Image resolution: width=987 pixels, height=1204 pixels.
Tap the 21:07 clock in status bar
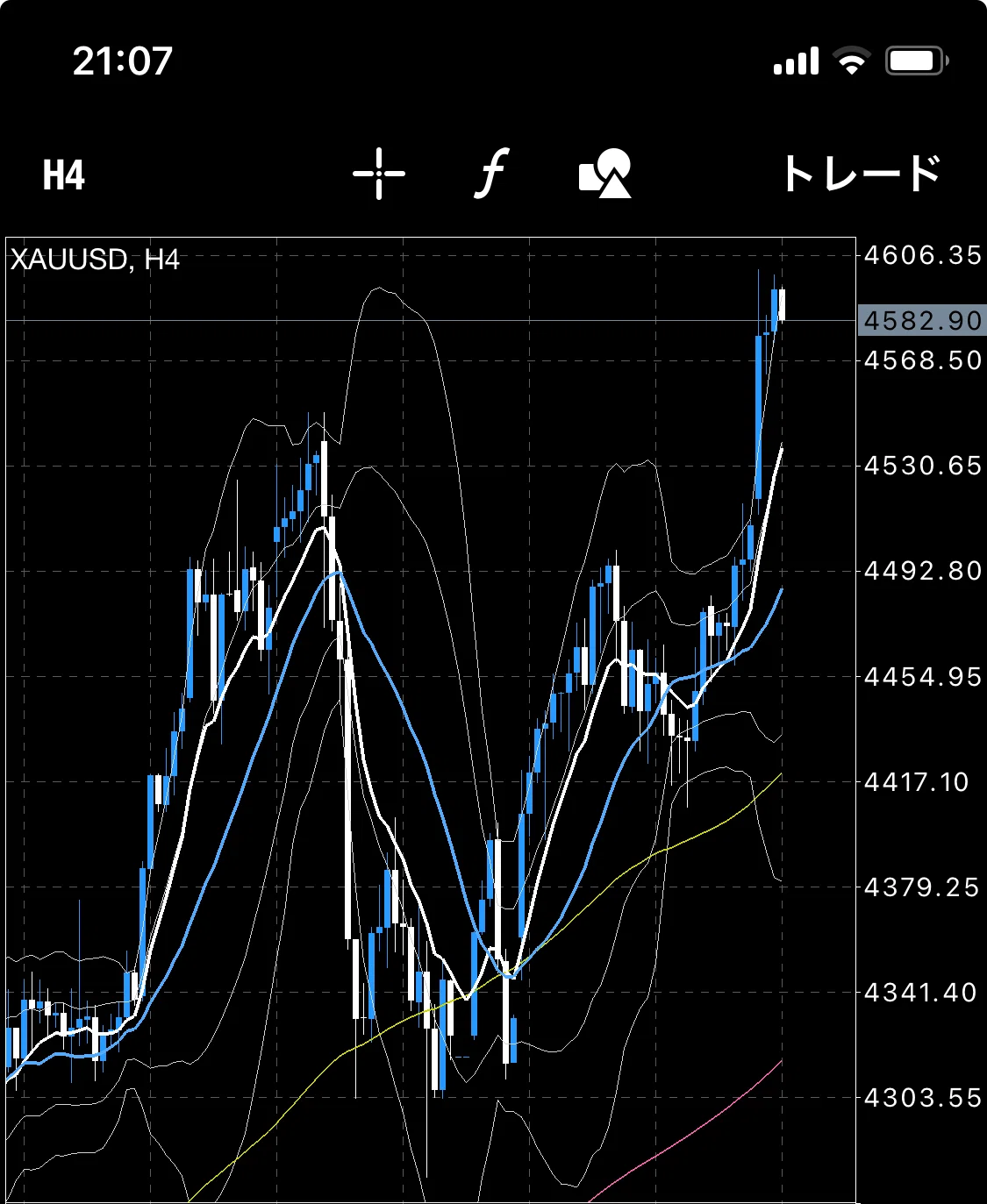coord(123,61)
